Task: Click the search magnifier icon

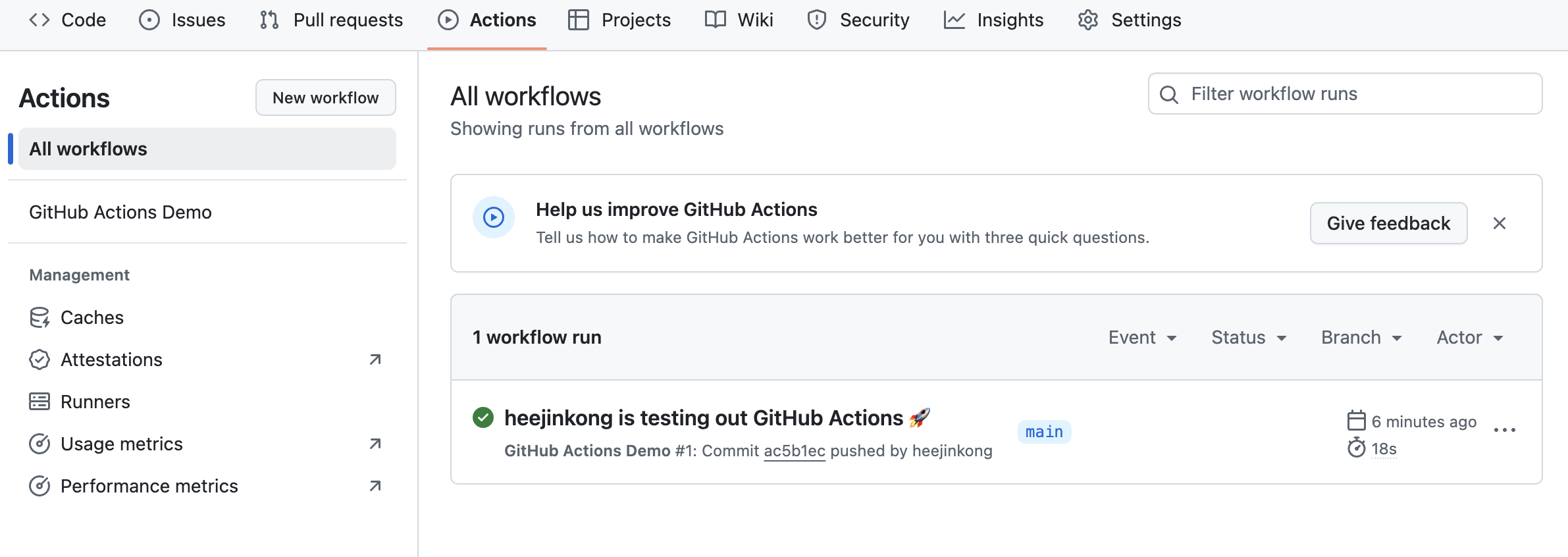Action: (1169, 94)
